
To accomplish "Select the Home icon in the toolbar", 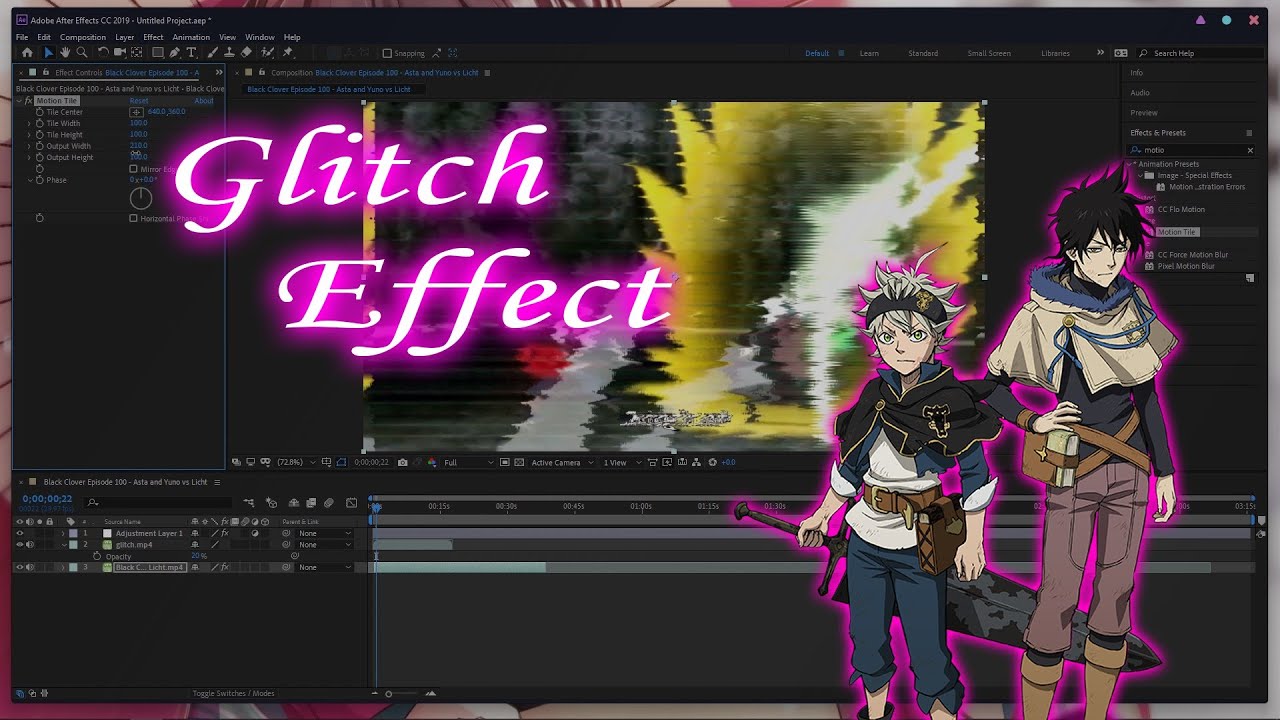I will pos(27,53).
